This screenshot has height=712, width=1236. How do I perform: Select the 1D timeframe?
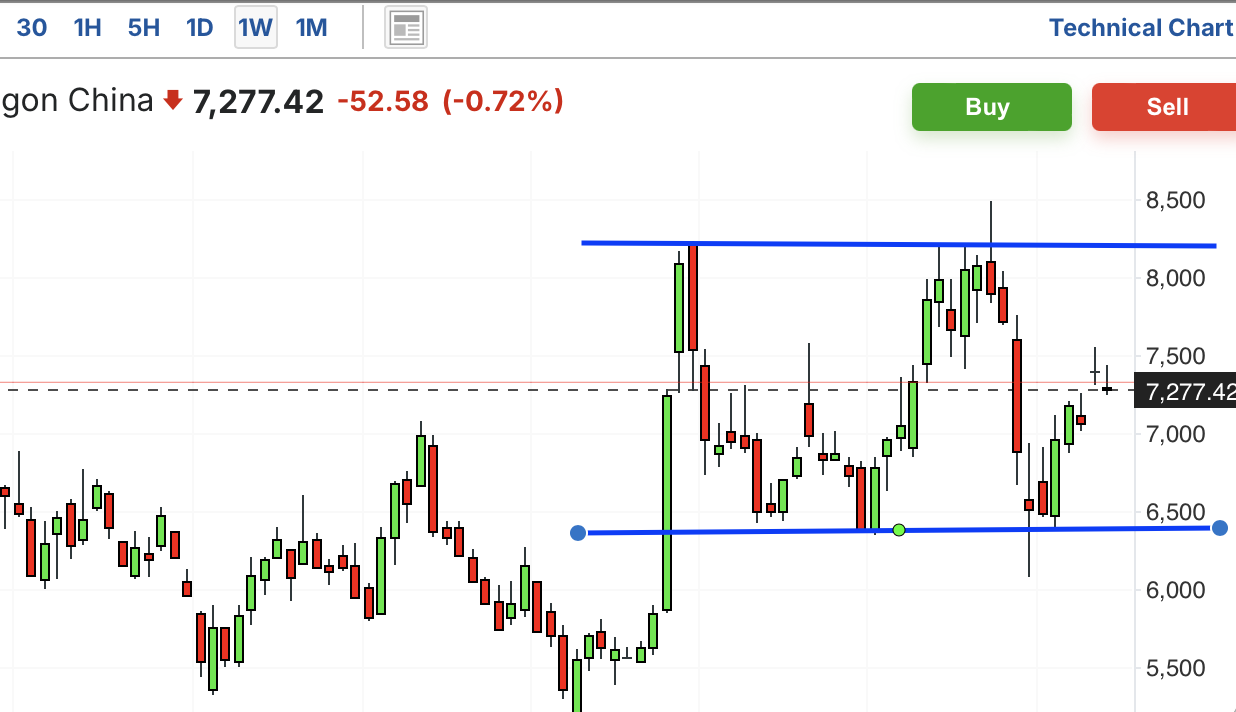(x=200, y=28)
